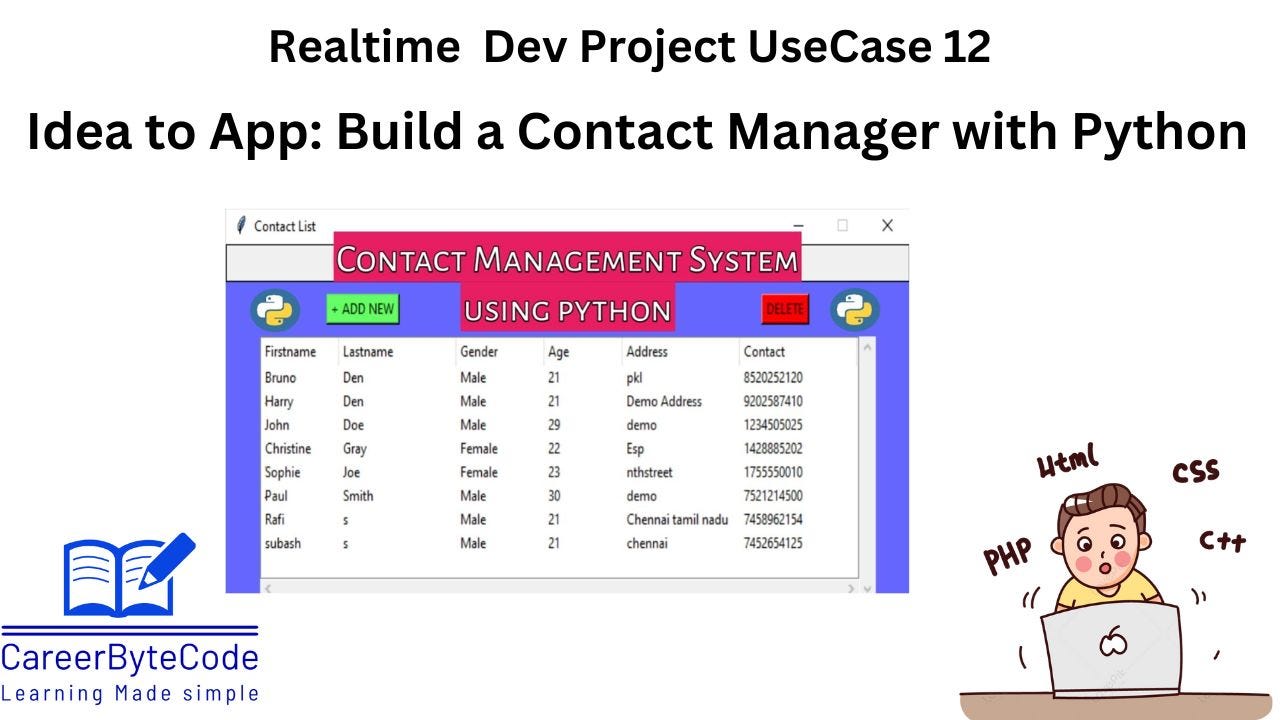
Task: Select Paul Smith's contact row
Action: [x=450, y=496]
